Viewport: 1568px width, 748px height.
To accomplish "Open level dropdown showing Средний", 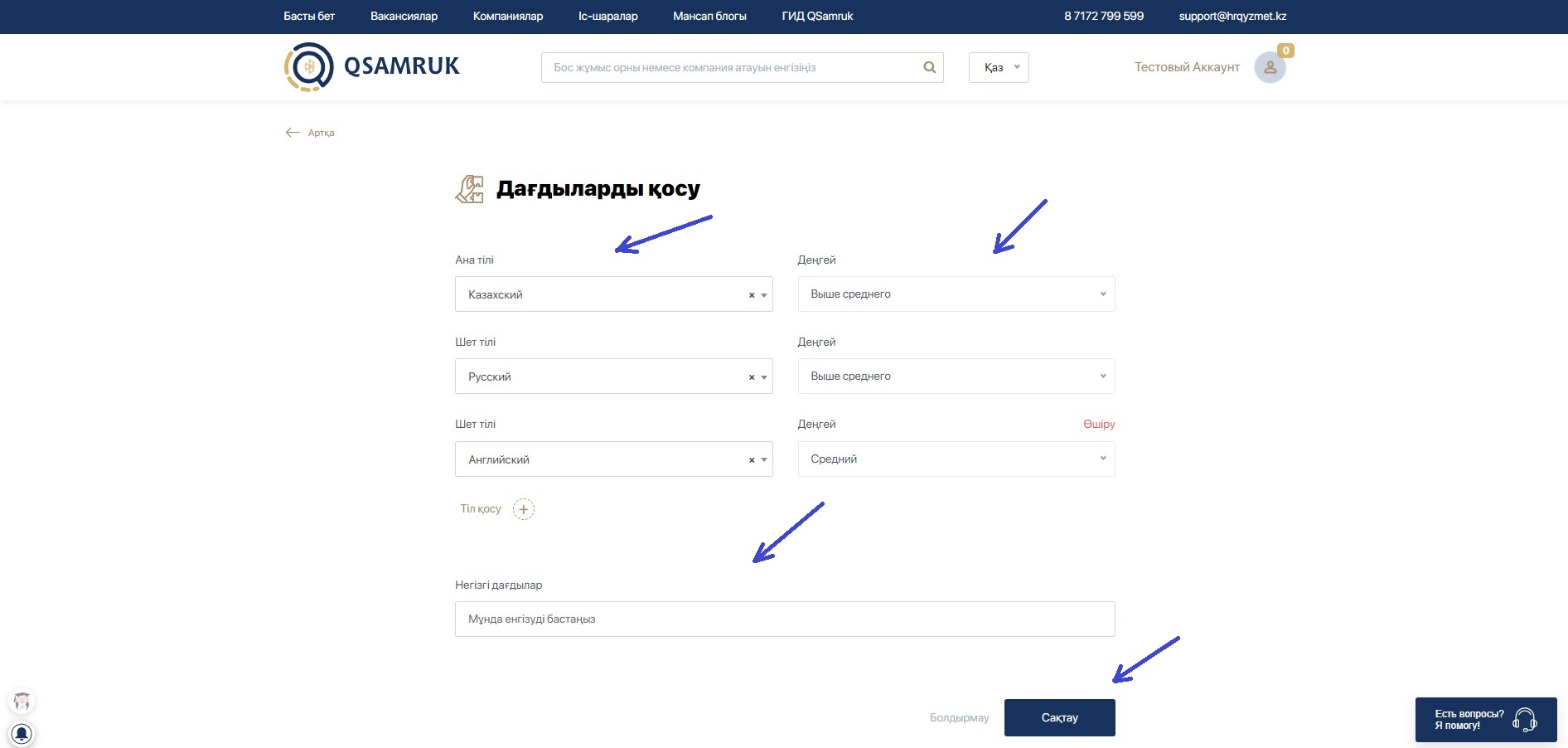I will tap(956, 459).
